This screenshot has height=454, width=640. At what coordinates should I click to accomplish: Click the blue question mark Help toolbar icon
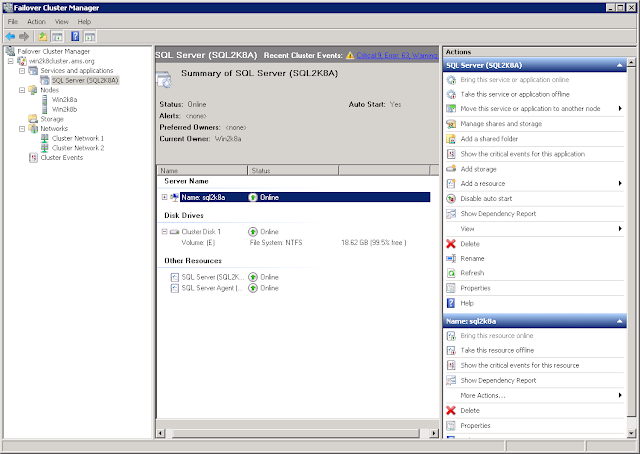pyautogui.click(x=75, y=37)
